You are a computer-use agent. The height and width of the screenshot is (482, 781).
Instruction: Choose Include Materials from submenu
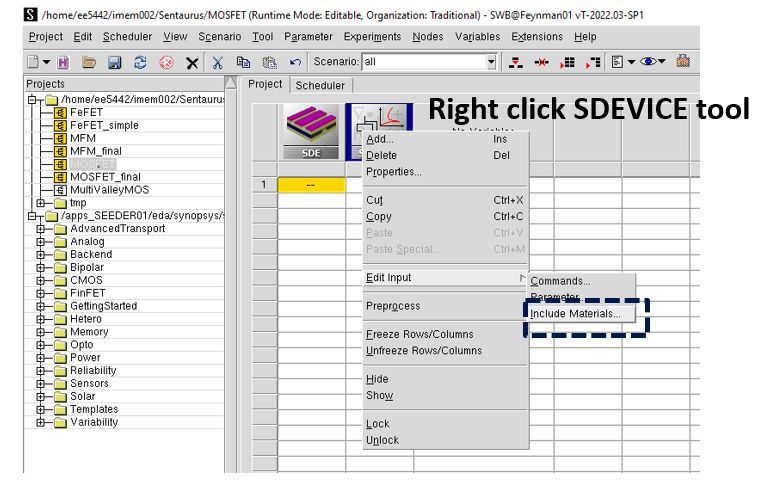click(x=575, y=314)
